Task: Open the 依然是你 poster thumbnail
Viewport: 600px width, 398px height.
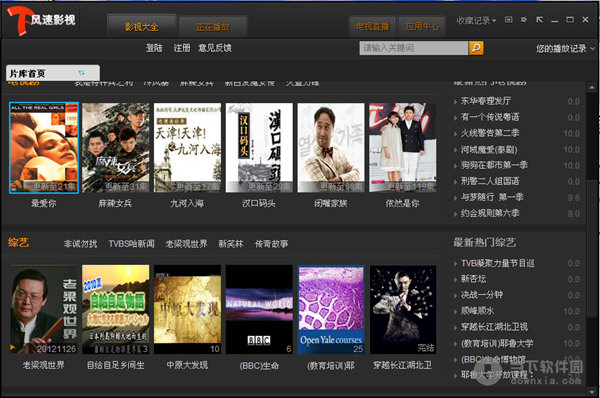Action: (x=403, y=148)
